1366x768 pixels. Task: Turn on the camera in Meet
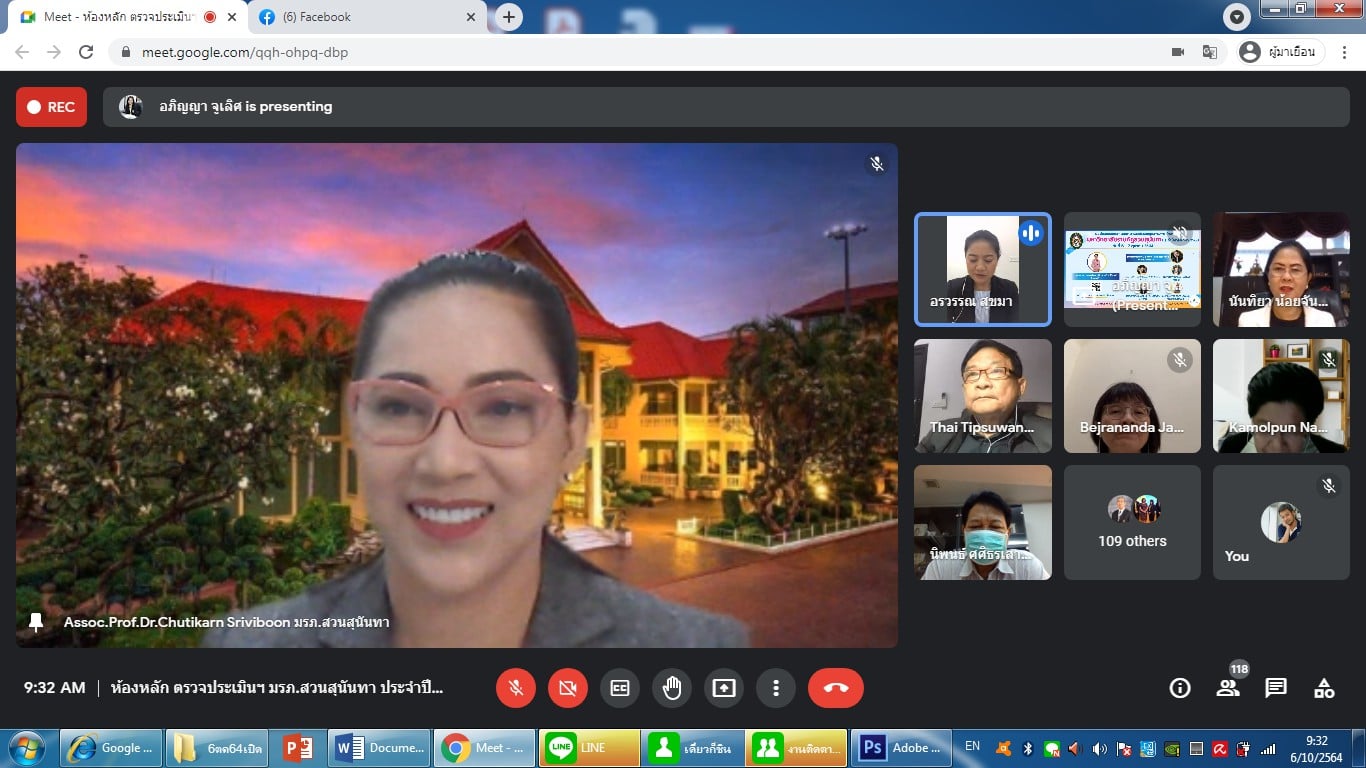pos(568,688)
